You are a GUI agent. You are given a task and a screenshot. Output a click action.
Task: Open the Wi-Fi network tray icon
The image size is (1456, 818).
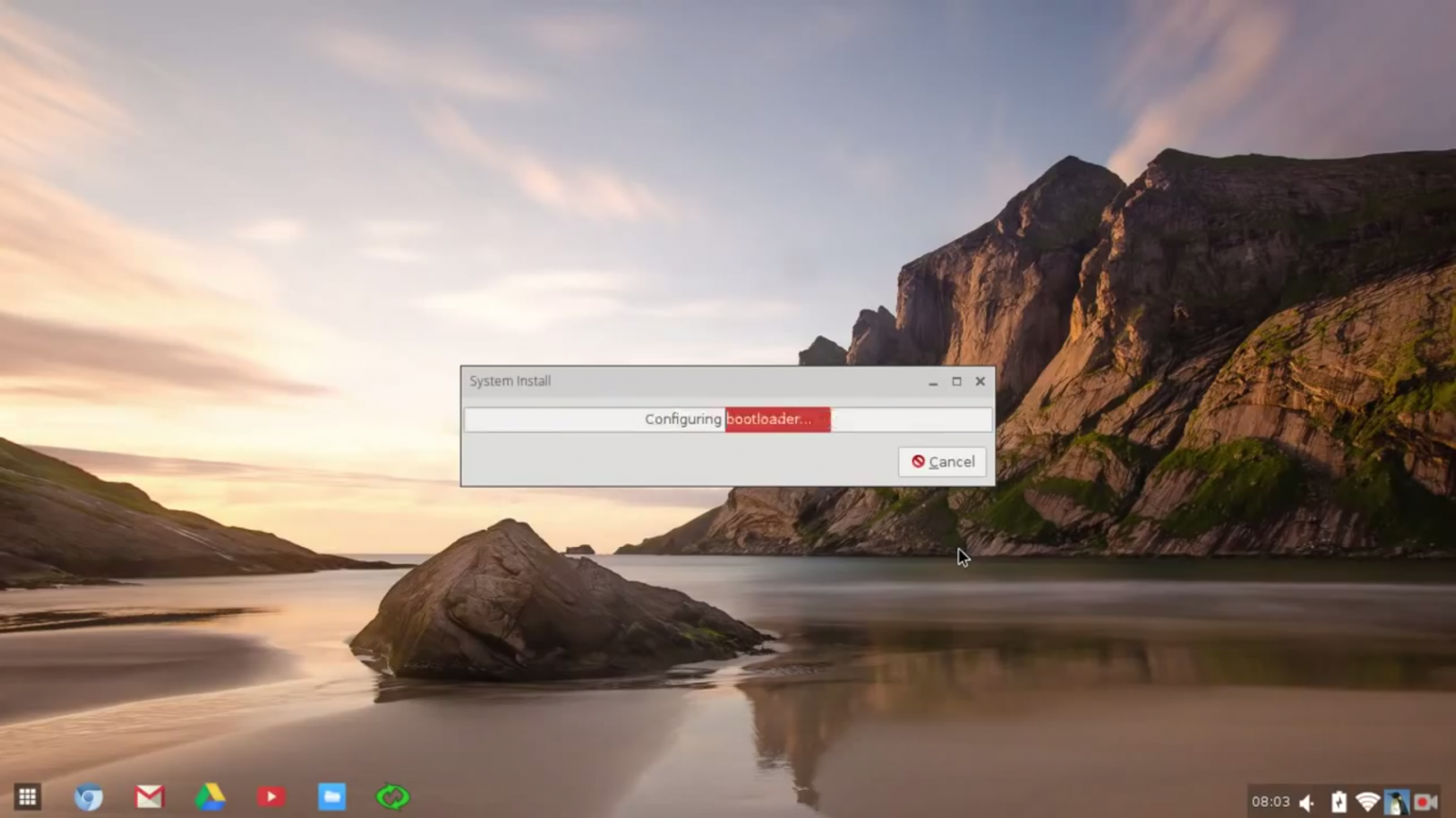[x=1367, y=802]
